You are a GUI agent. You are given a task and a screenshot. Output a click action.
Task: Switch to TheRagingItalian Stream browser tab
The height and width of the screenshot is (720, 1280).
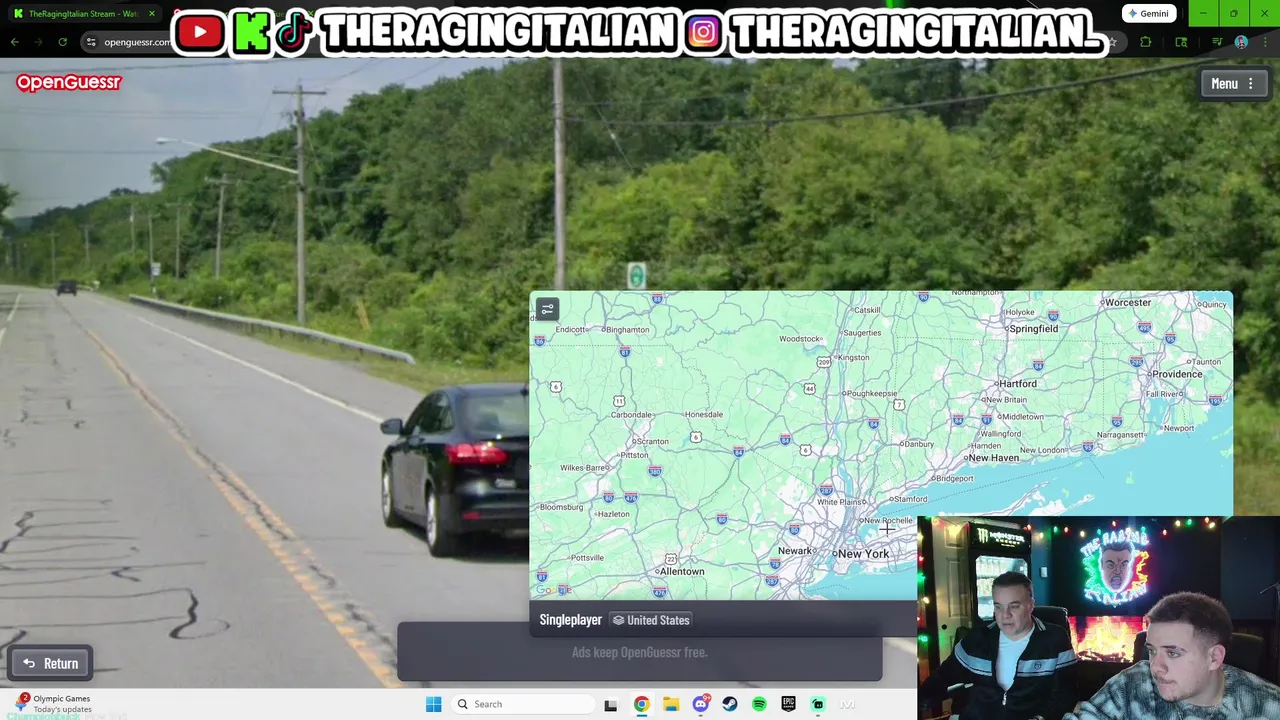click(x=82, y=14)
